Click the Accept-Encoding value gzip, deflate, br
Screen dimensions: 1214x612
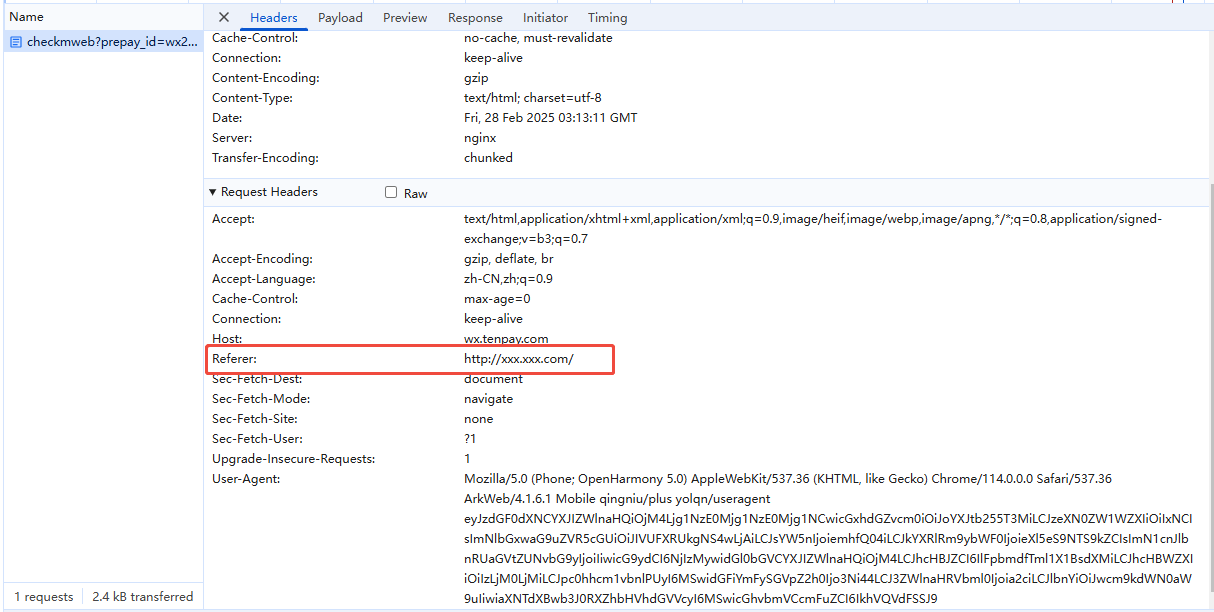tap(508, 258)
